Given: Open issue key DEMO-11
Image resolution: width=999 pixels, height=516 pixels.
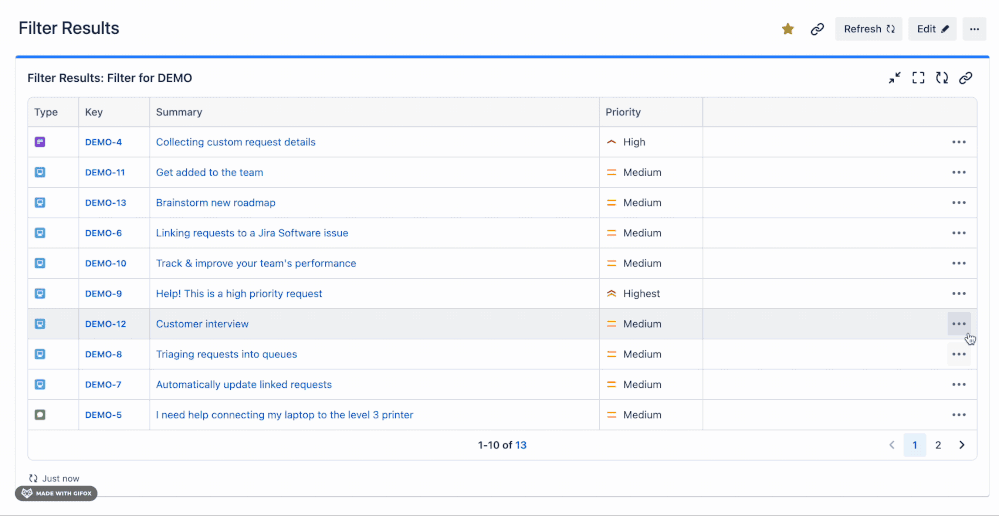Looking at the screenshot, I should pos(105,173).
